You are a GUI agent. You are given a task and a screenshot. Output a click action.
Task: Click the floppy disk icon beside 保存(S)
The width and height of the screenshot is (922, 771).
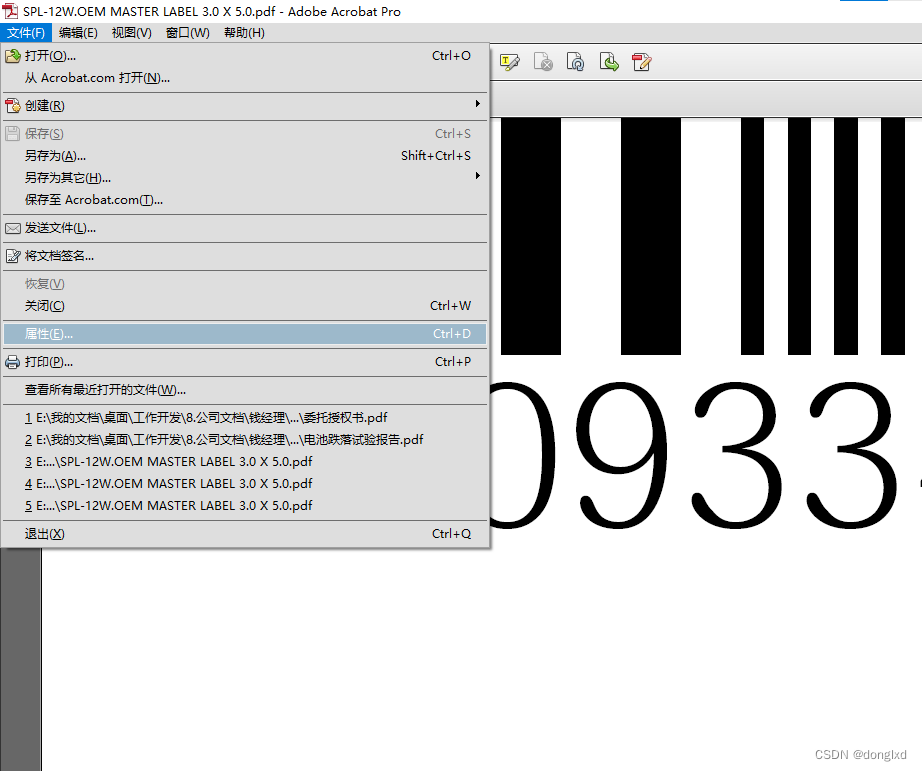pyautogui.click(x=12, y=133)
